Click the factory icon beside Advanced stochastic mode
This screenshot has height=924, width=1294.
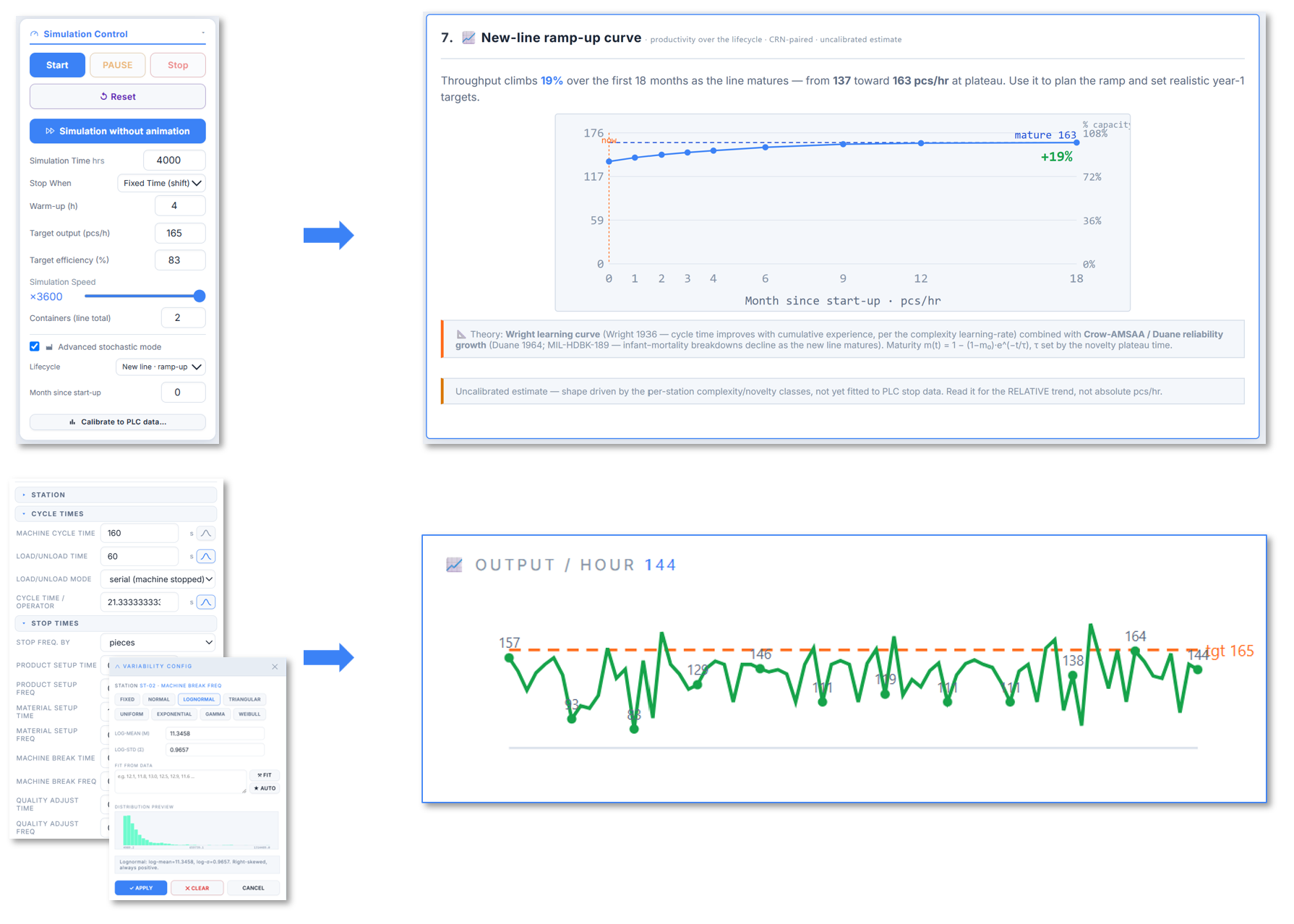pos(49,347)
